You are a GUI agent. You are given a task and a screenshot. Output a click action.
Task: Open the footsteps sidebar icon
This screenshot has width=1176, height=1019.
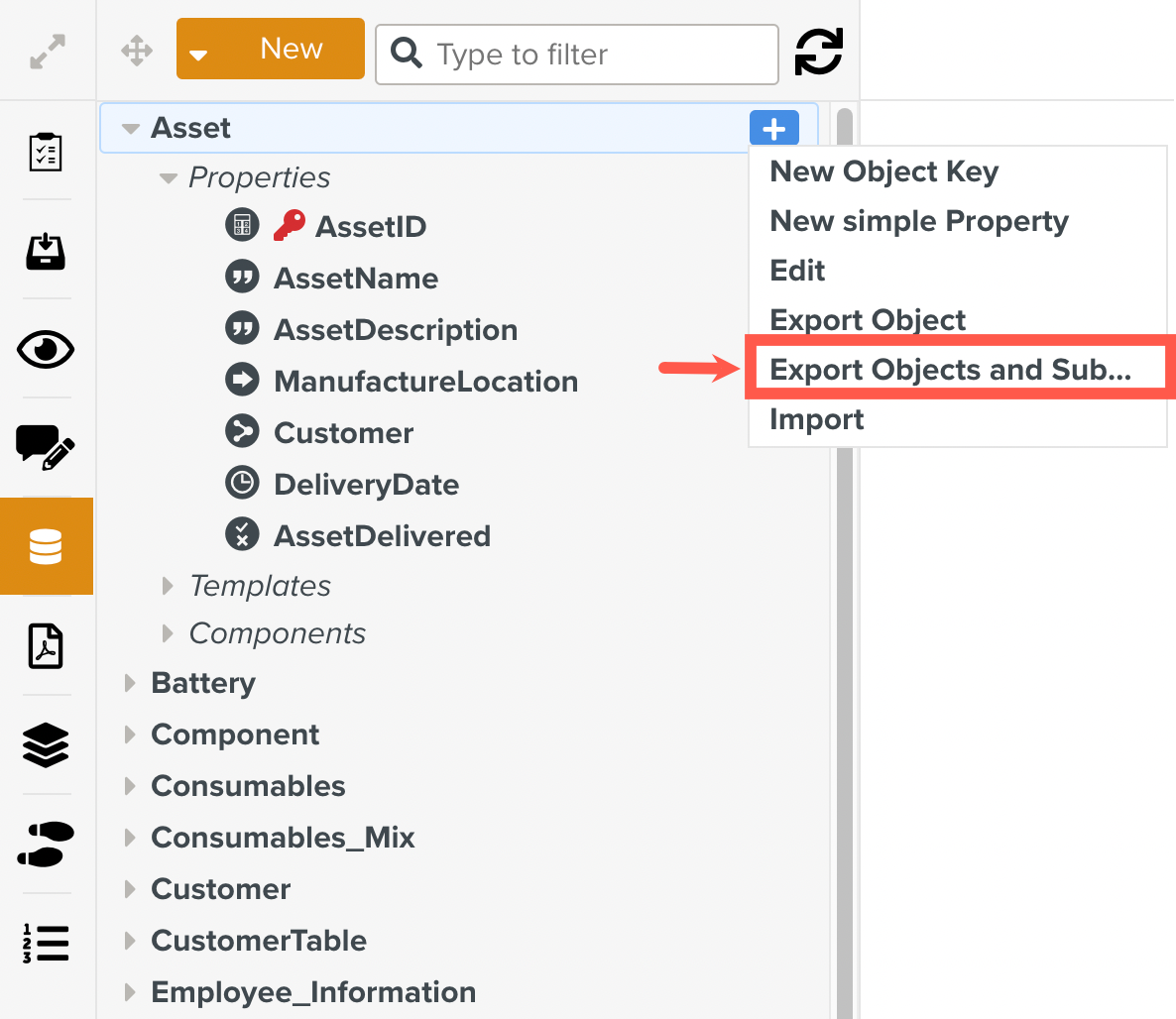tap(47, 844)
